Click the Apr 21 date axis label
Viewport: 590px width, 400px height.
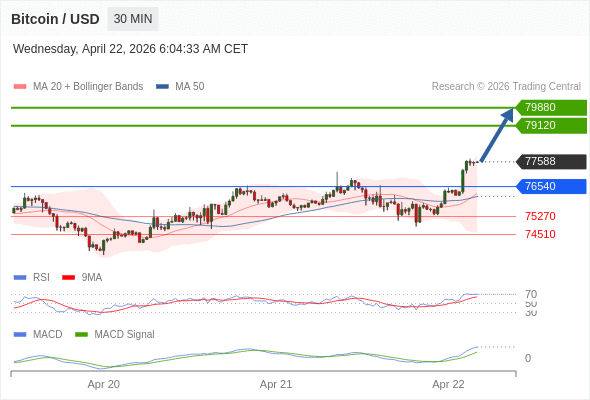pos(276,385)
